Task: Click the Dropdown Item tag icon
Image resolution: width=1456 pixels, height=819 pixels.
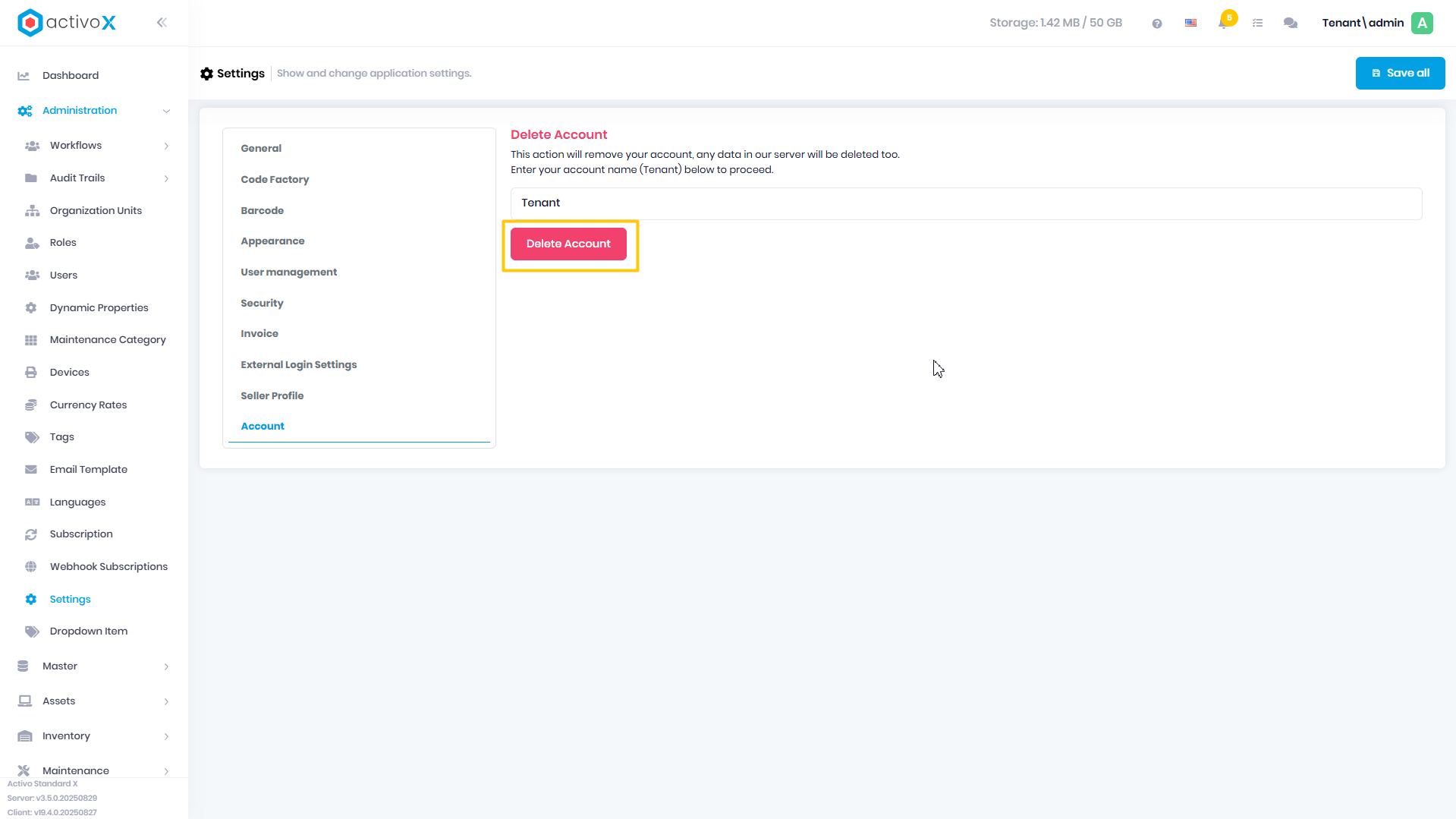Action: [32, 632]
